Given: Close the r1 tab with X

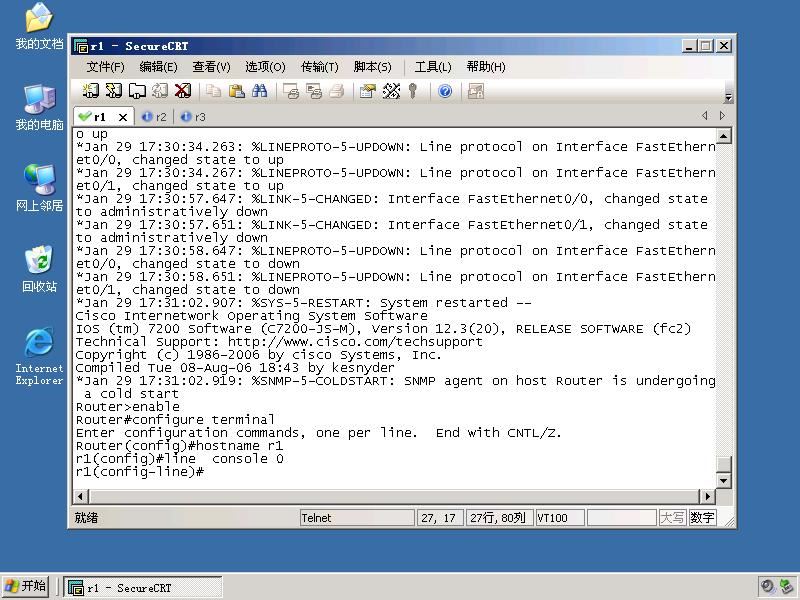Looking at the screenshot, I should click(x=123, y=117).
